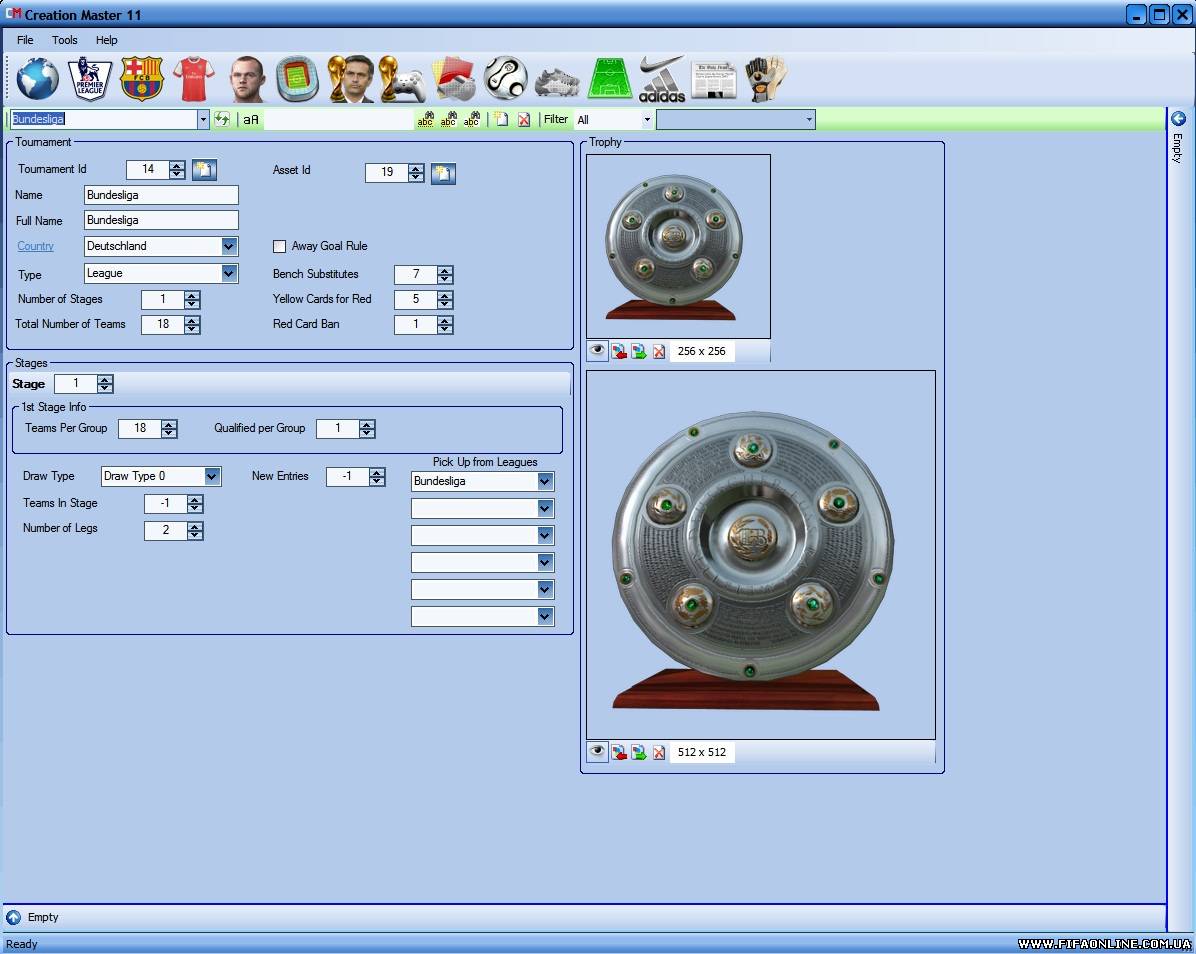The width and height of the screenshot is (1196, 954).
Task: Open the Bundesliga tournament selector dropdown
Action: pos(203,120)
